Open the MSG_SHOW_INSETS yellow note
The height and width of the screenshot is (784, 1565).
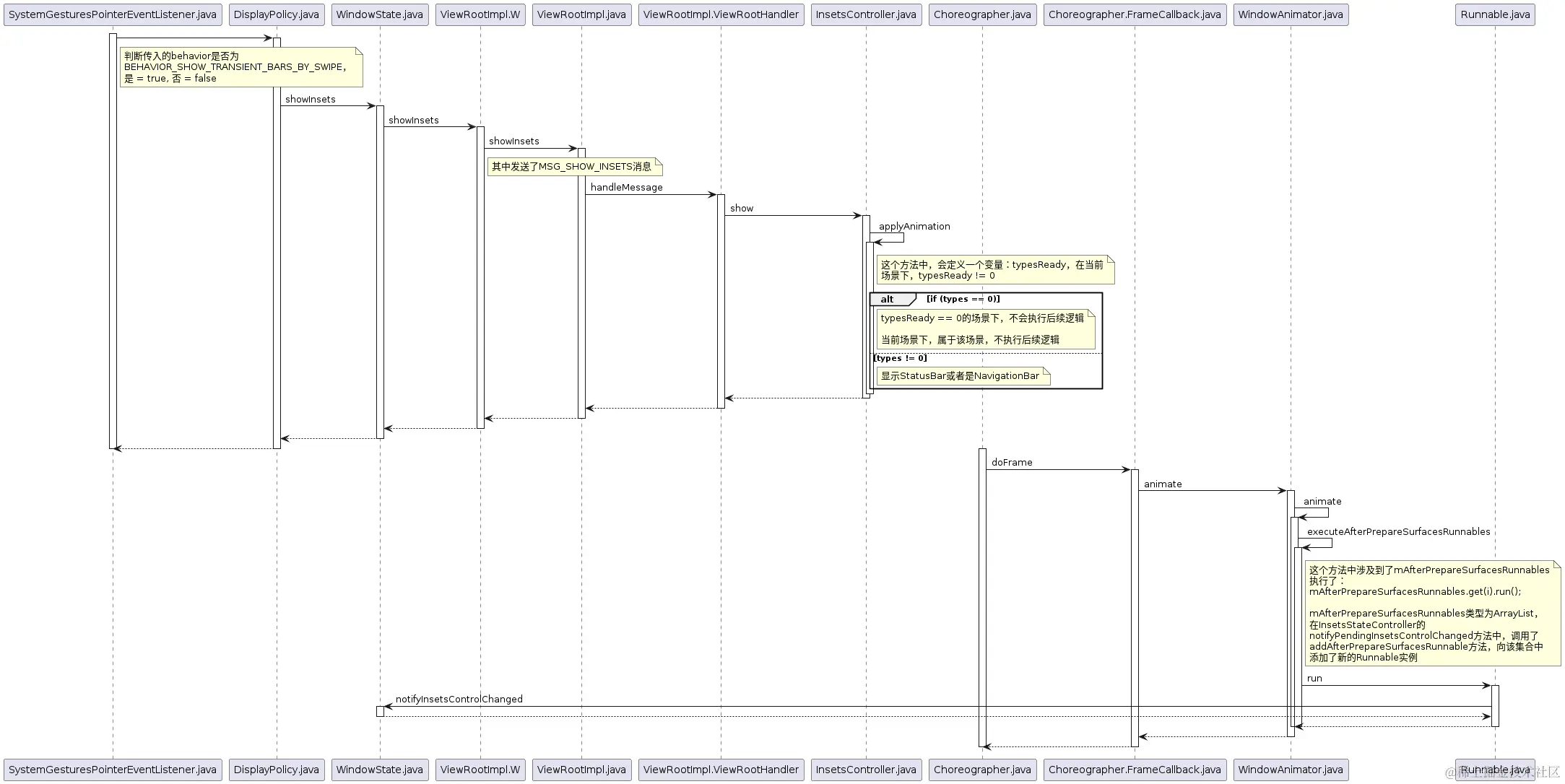click(573, 167)
